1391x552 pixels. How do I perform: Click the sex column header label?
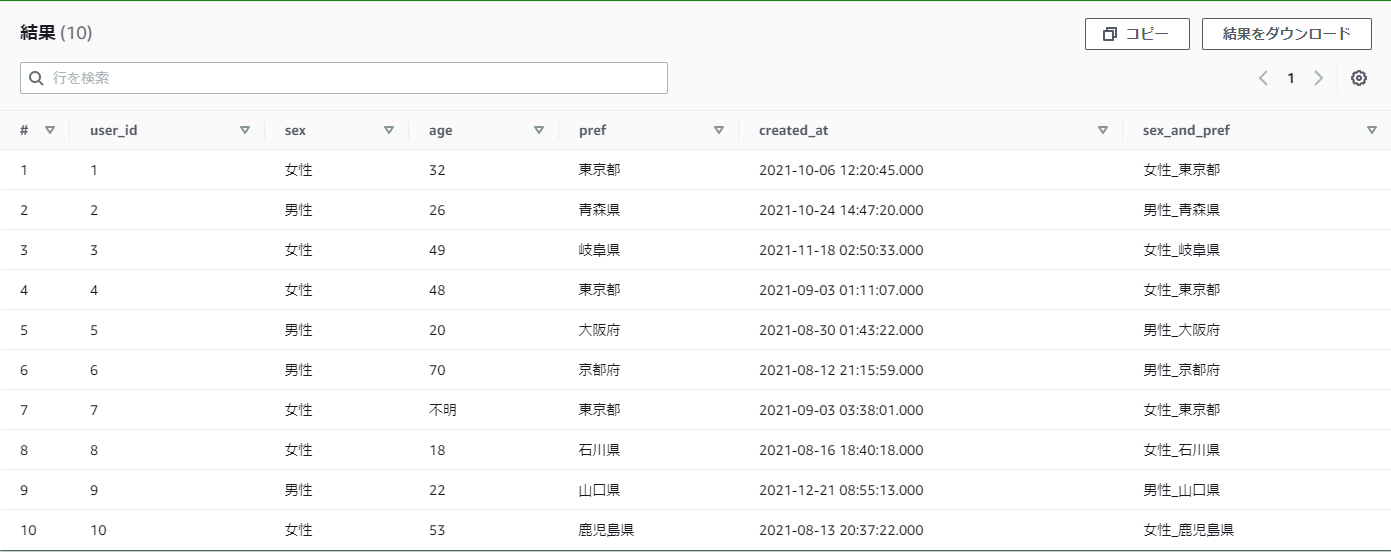[295, 130]
